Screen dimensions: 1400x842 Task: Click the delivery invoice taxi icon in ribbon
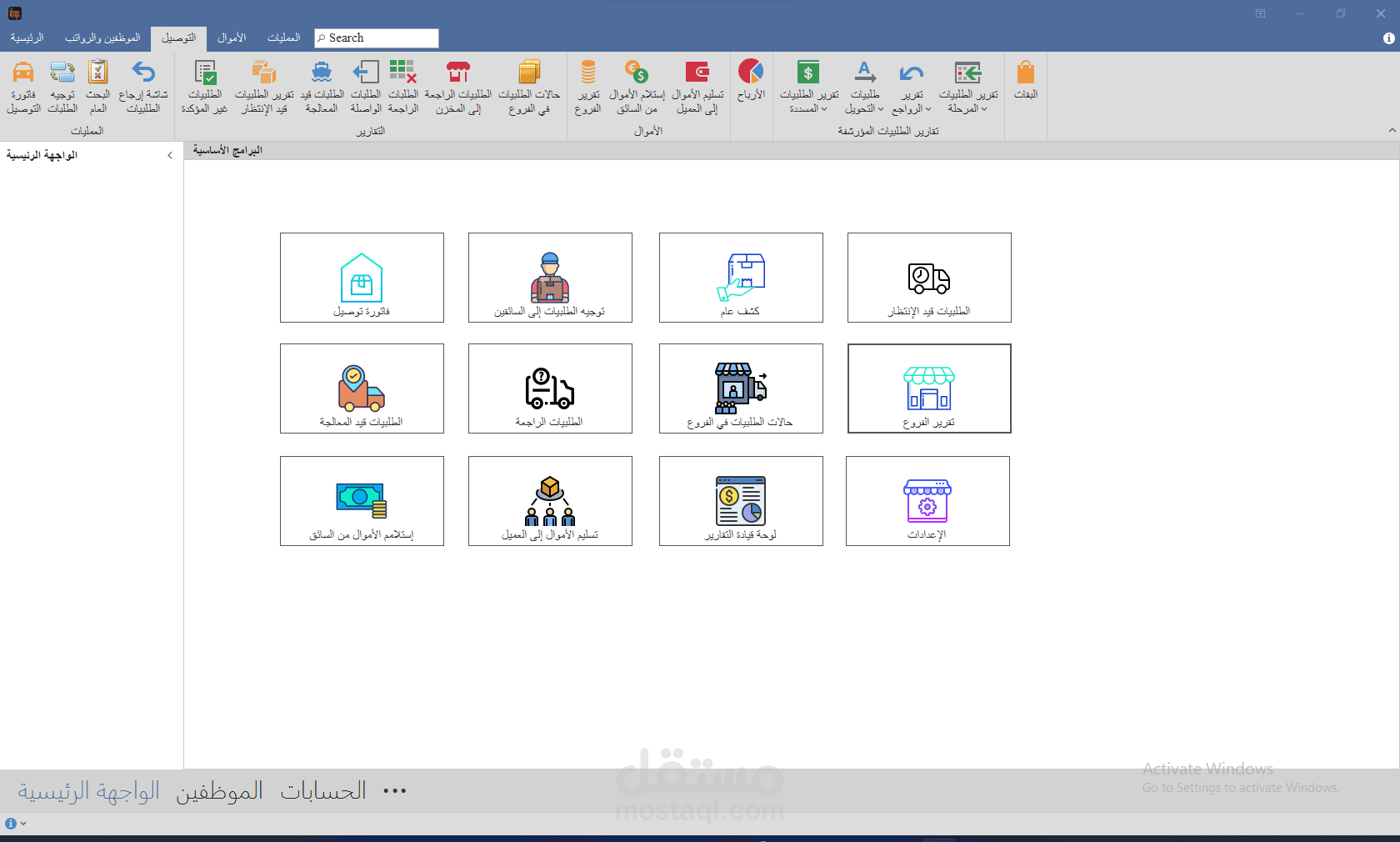[23, 72]
